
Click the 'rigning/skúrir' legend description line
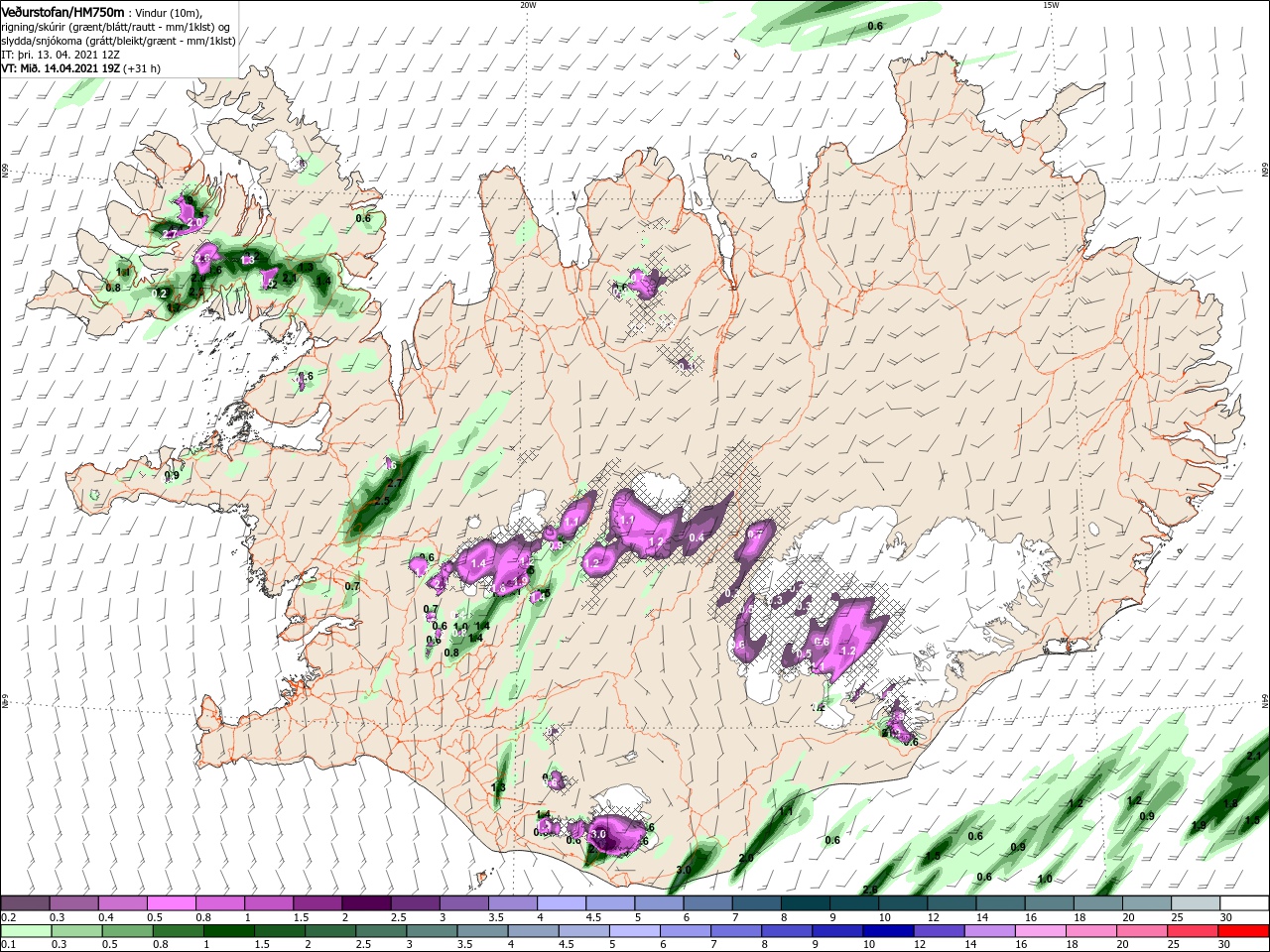tap(116, 27)
